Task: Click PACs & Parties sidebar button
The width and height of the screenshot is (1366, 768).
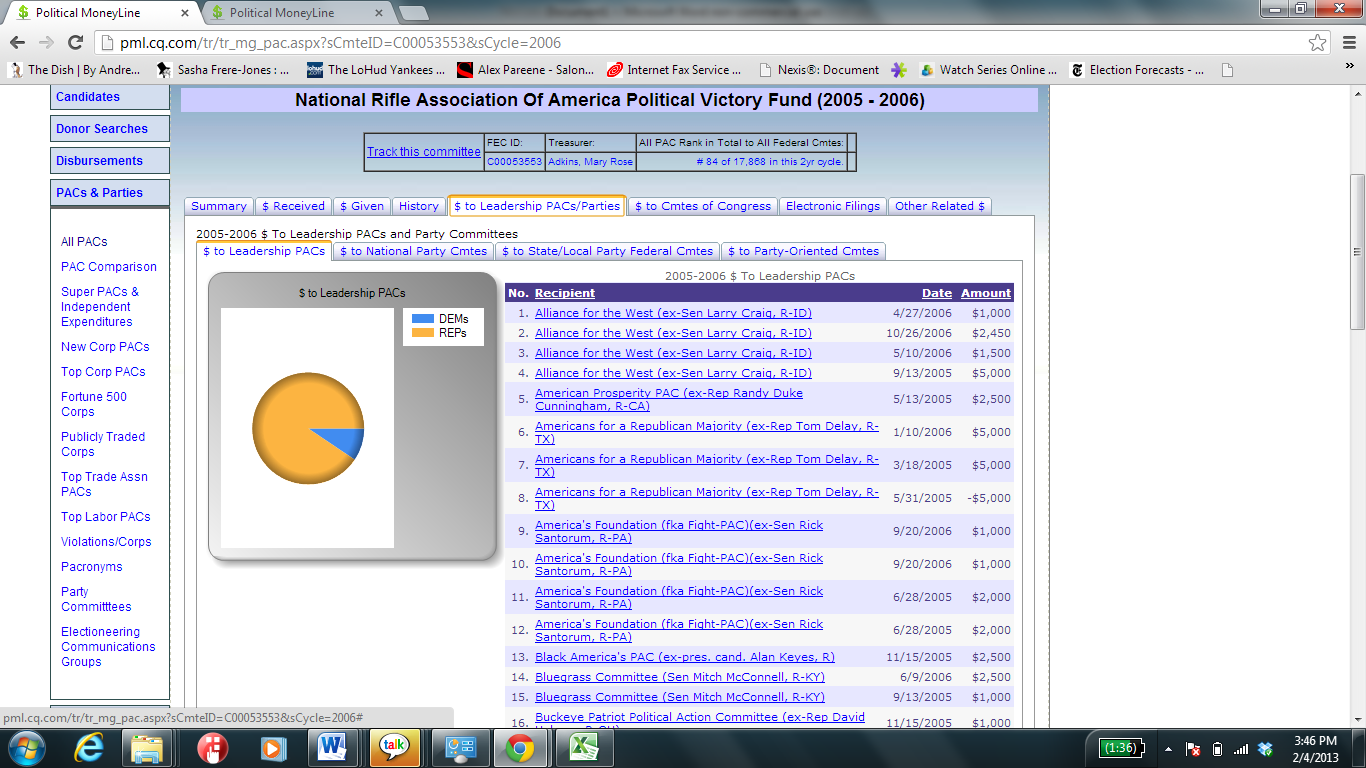Action: click(110, 193)
